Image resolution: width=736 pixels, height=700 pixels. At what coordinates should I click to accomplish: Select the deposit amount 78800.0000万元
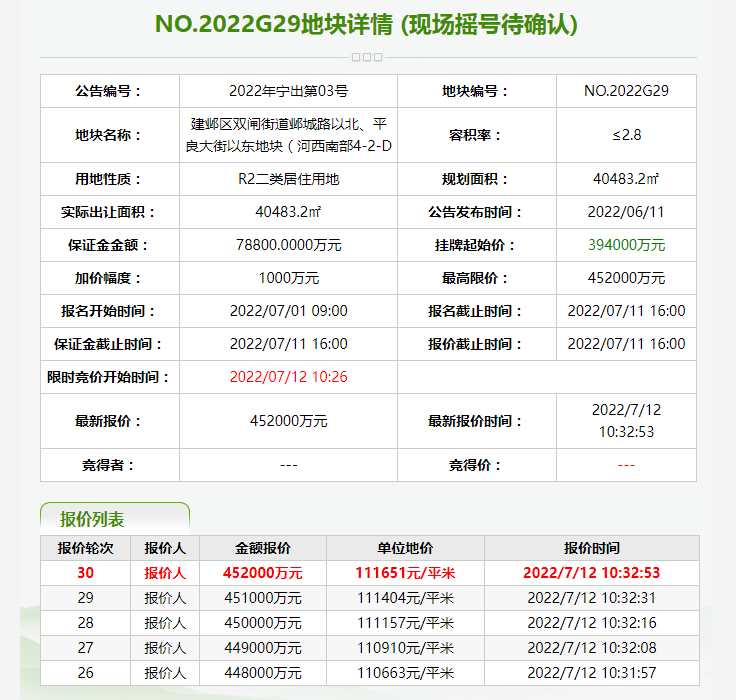pos(289,245)
